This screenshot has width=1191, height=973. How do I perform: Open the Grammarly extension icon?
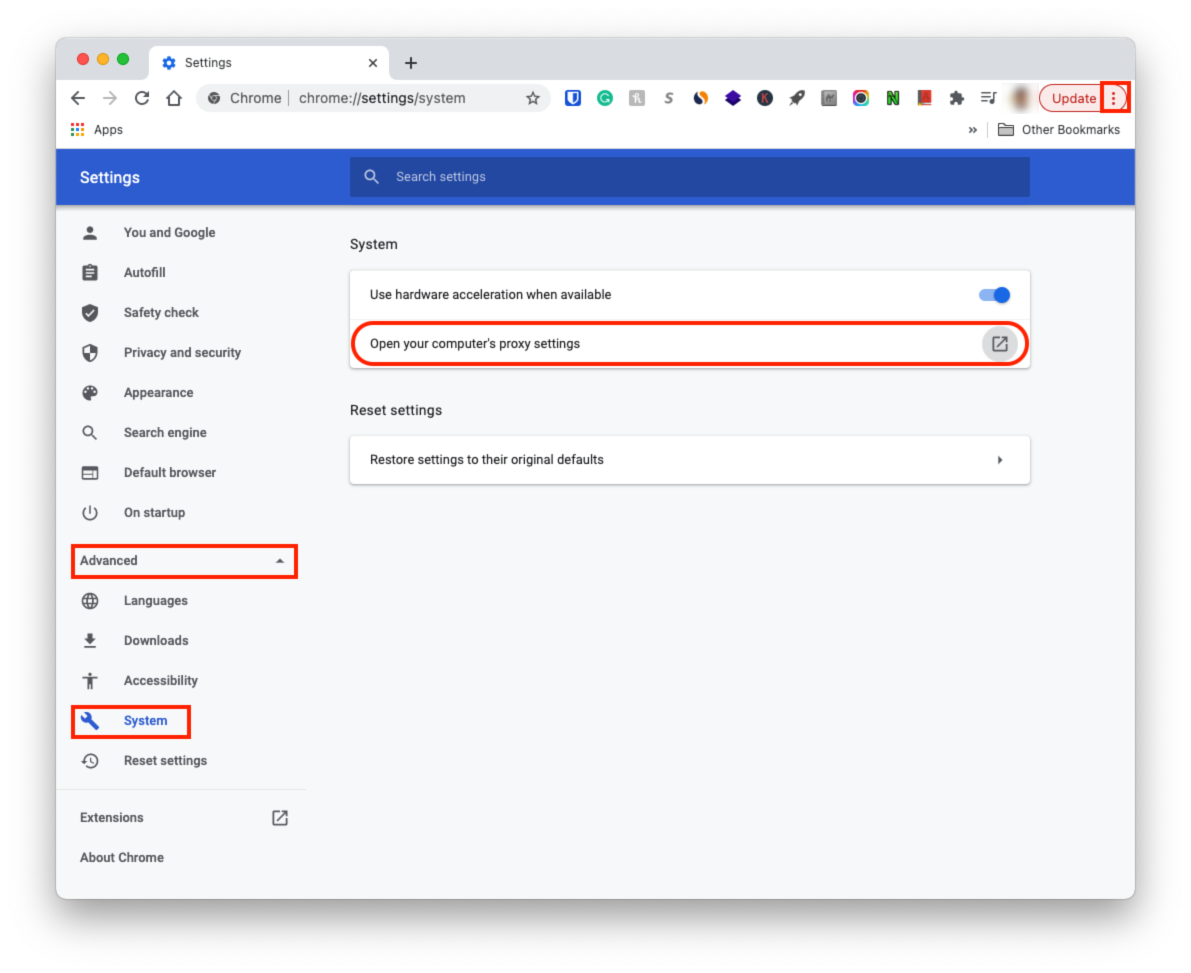click(605, 97)
